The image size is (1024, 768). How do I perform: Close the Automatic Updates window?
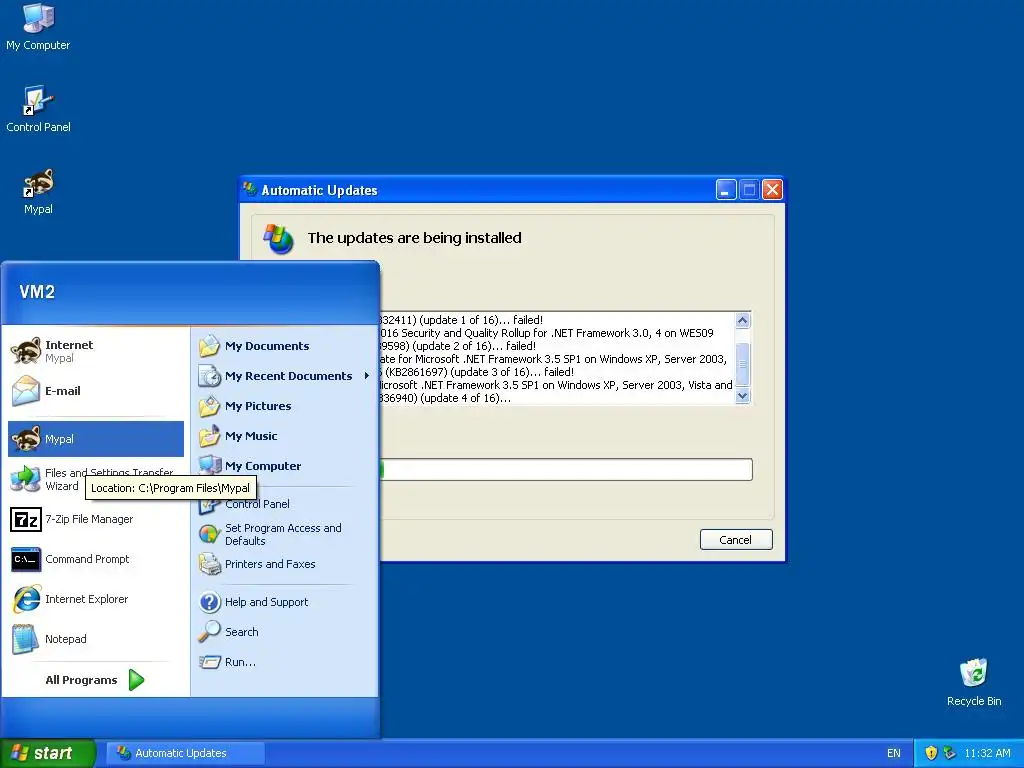coord(773,190)
